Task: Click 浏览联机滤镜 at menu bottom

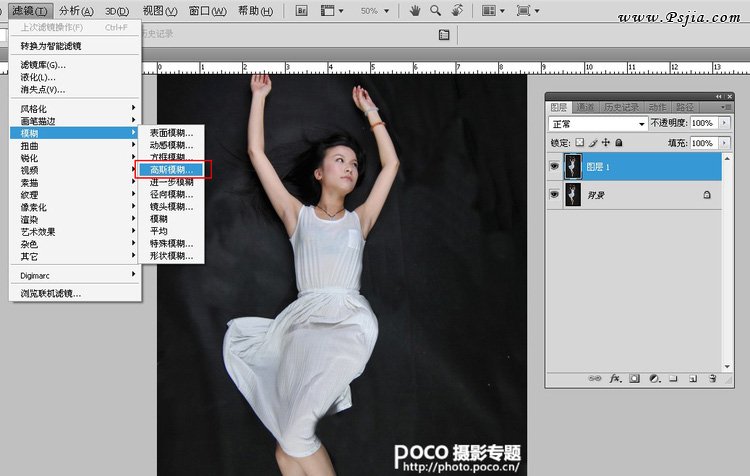Action: point(51,293)
